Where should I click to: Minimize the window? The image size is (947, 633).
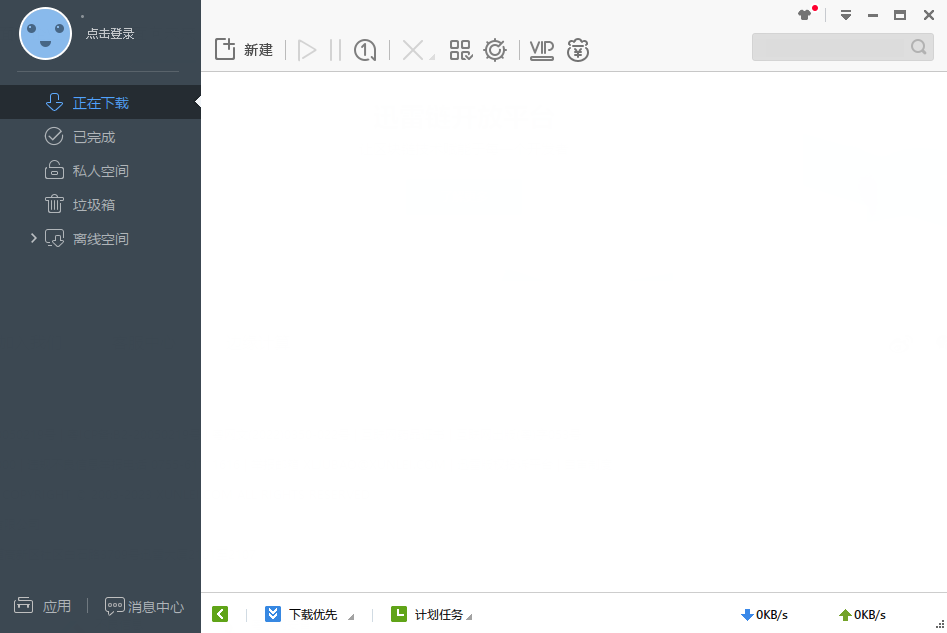pos(873,16)
